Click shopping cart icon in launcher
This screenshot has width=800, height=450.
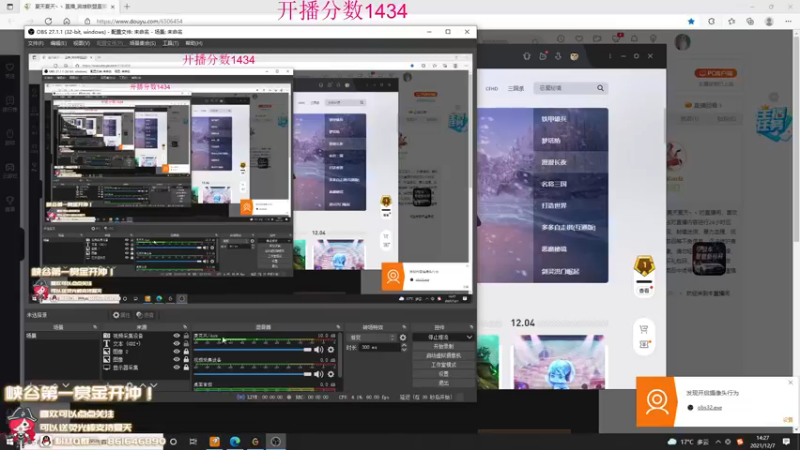pyautogui.click(x=644, y=329)
